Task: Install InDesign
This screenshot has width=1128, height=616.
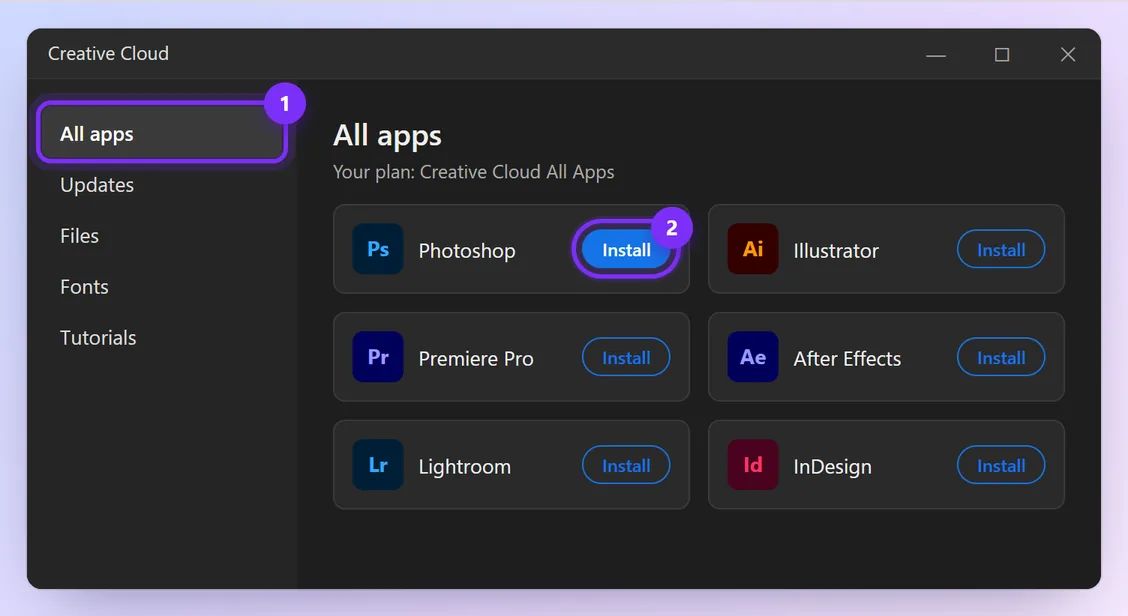Action: [x=1001, y=466]
